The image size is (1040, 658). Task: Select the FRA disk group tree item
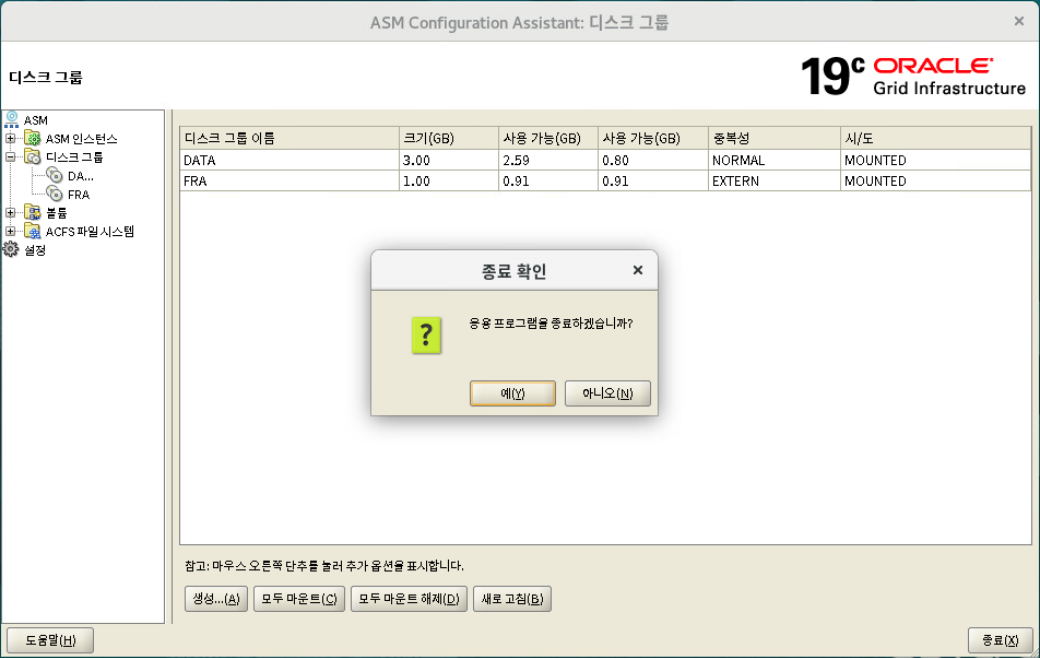coord(78,194)
